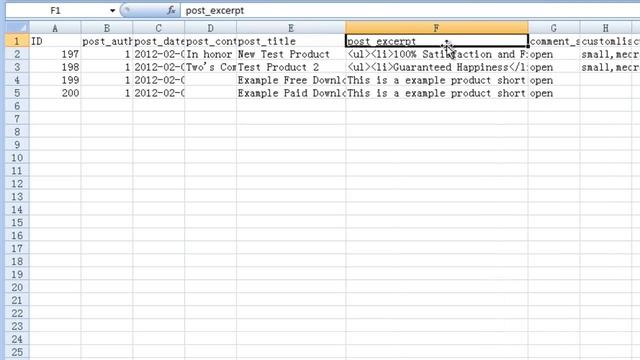This screenshot has height=360, width=640.
Task: Click the open status cell in row 5
Action: point(554,93)
